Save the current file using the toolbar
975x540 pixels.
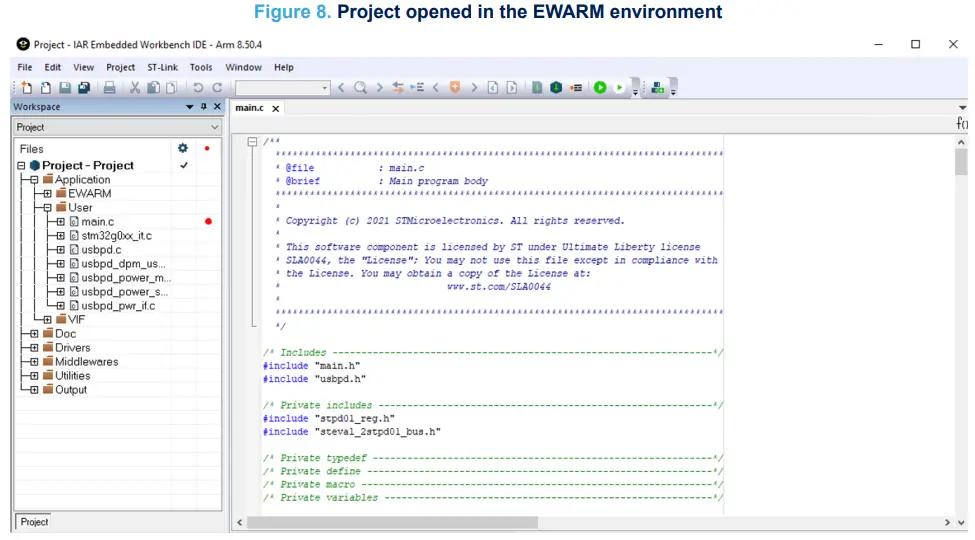[x=65, y=88]
